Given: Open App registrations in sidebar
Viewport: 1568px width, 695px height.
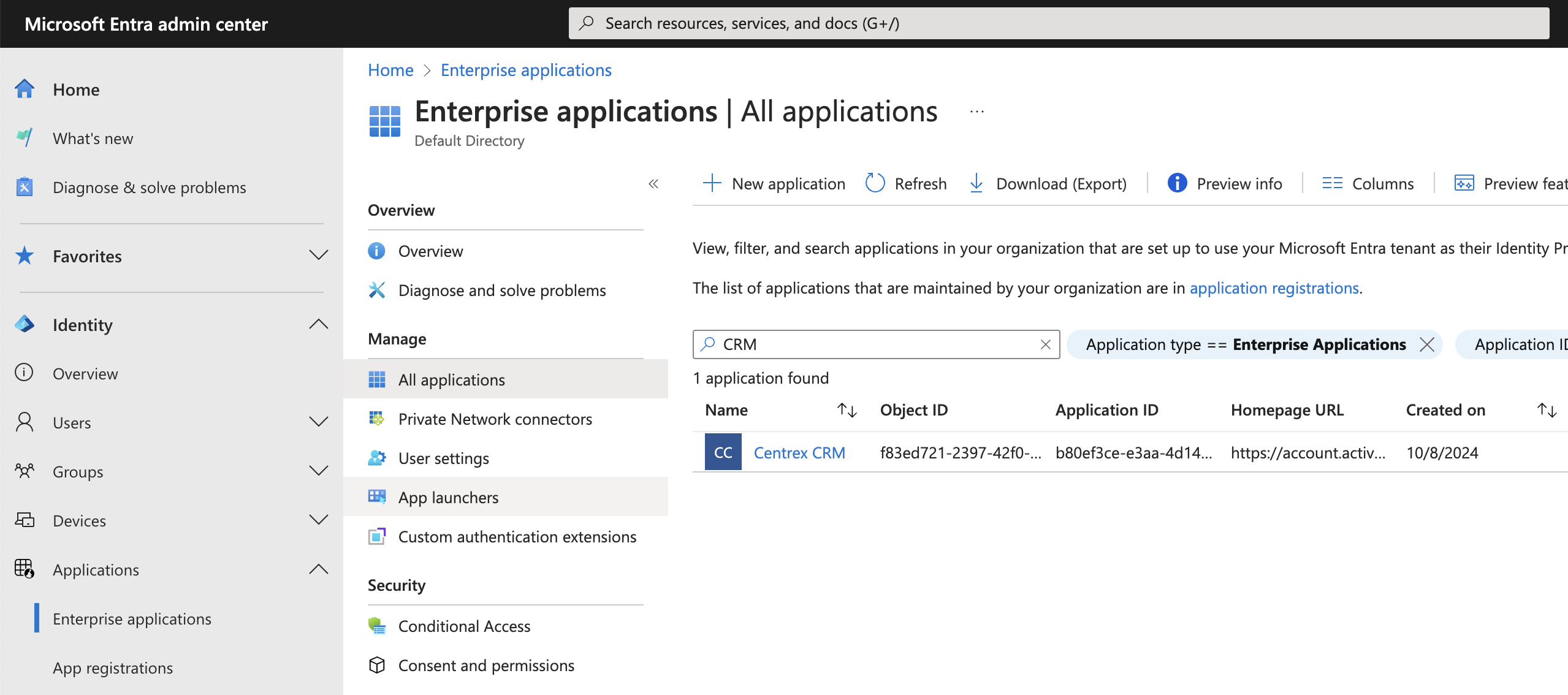Looking at the screenshot, I should [x=113, y=667].
